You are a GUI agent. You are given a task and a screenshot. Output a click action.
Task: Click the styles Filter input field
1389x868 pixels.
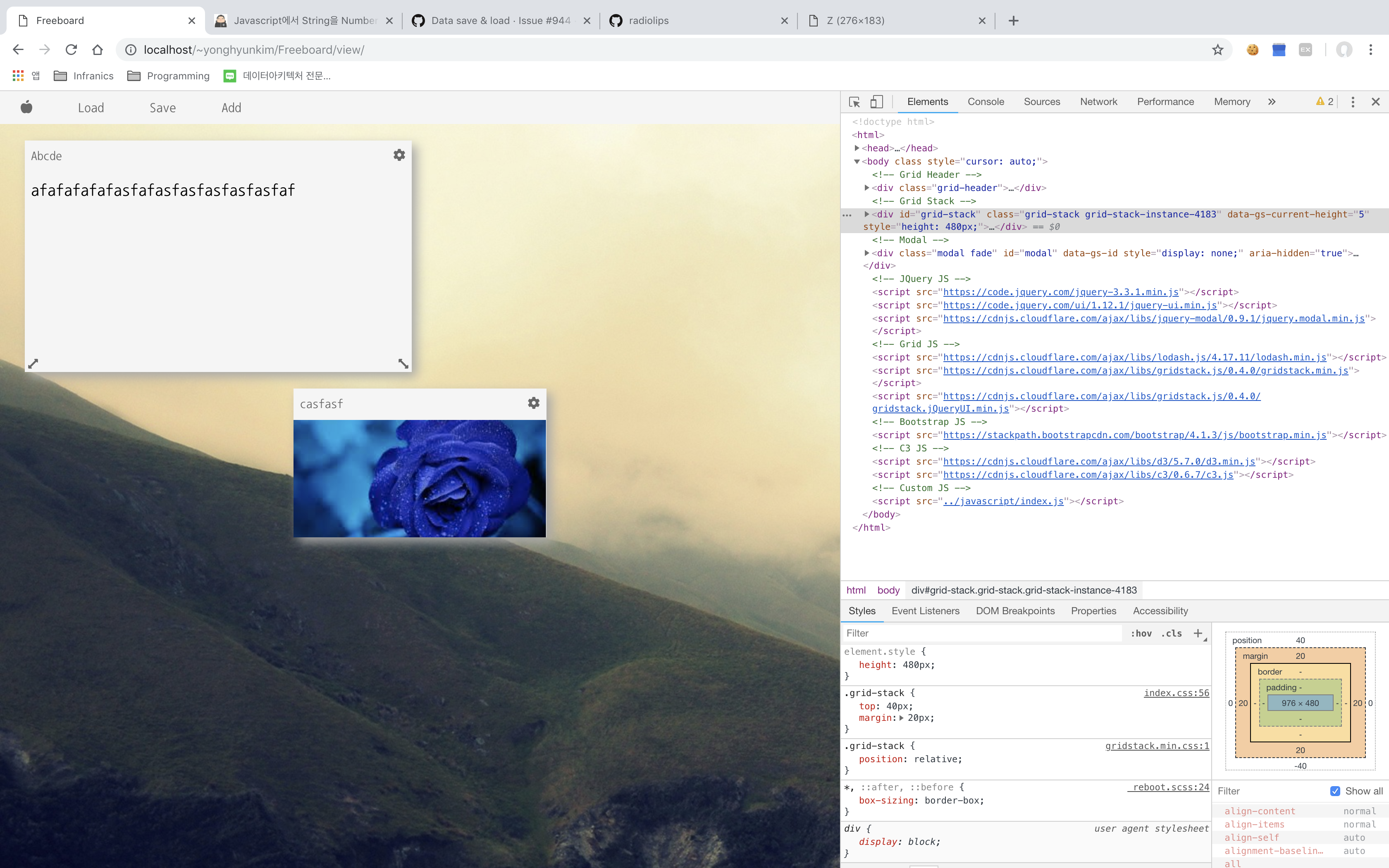[x=981, y=633]
